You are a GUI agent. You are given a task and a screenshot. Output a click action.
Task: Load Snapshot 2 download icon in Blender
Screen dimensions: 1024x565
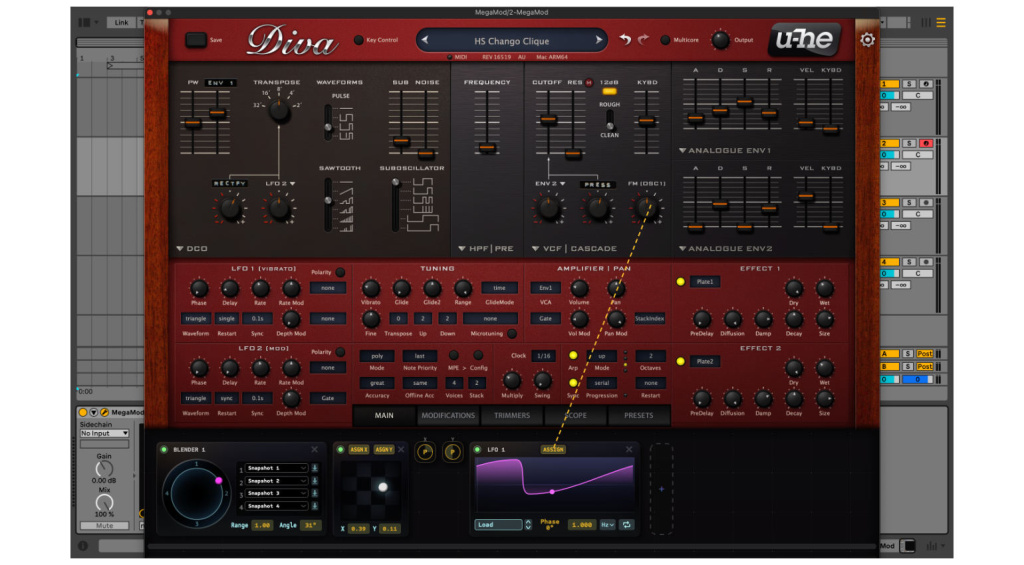pyautogui.click(x=315, y=481)
